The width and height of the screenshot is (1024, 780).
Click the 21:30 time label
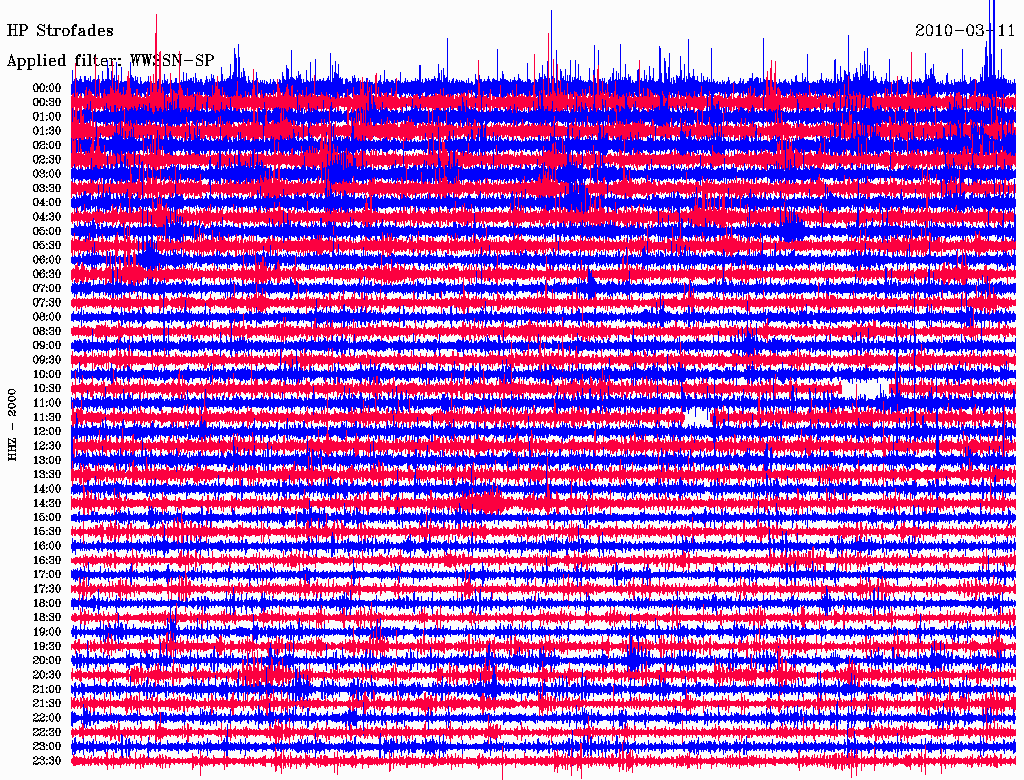[47, 704]
